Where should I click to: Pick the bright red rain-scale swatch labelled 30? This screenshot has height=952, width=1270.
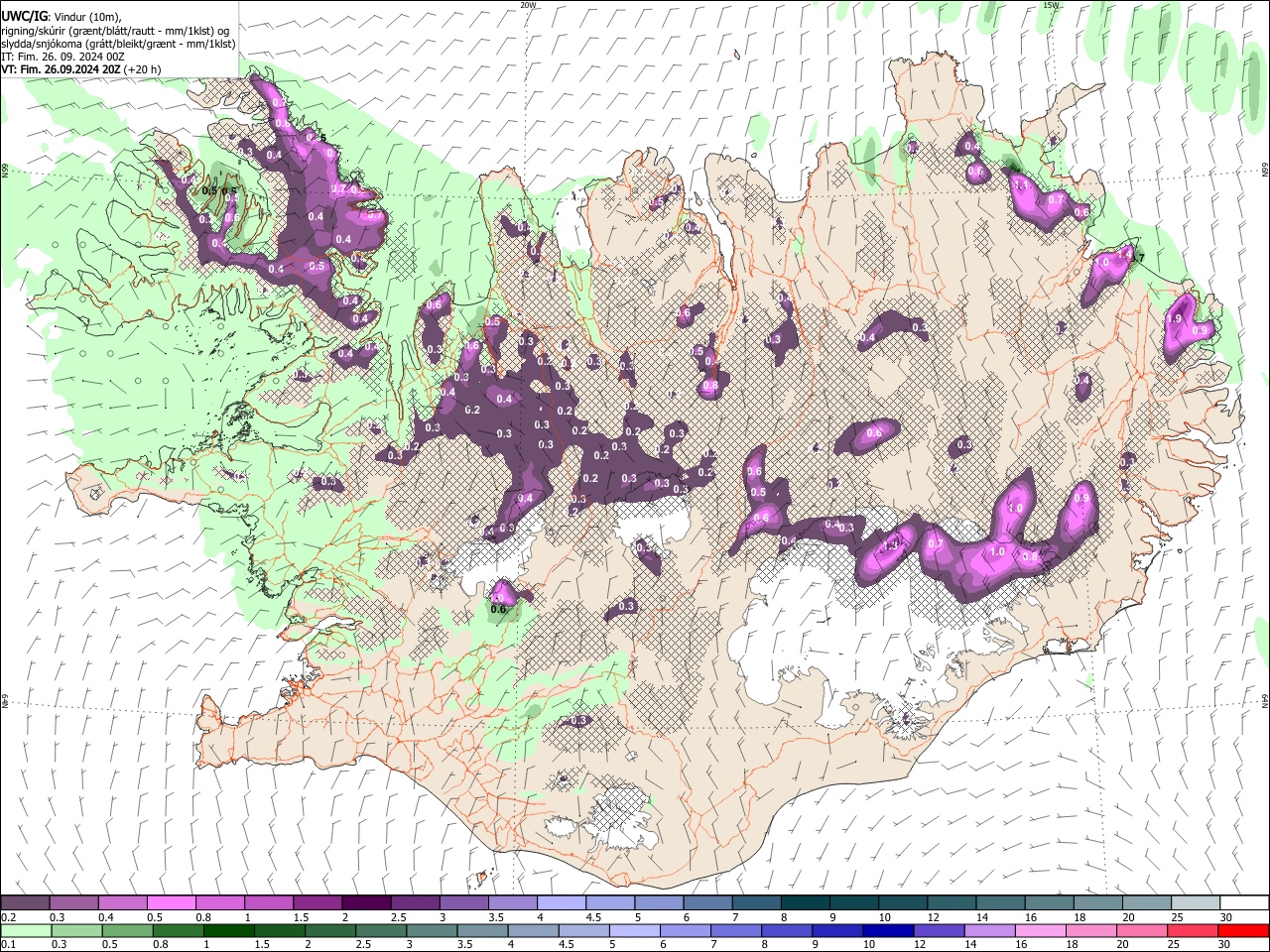coord(1242,930)
